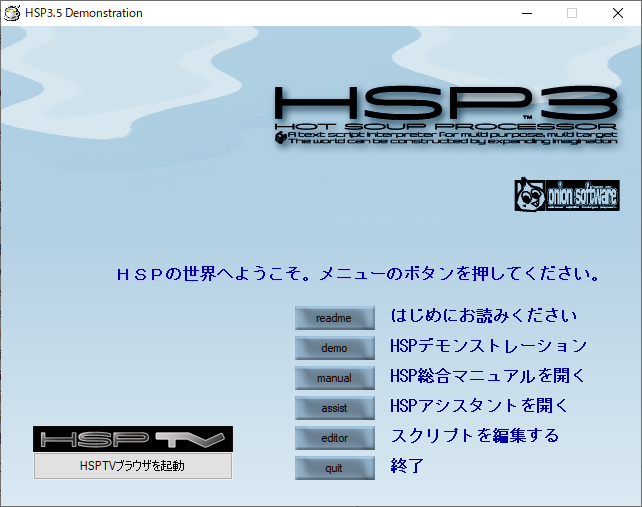
Task: Open the script editor button
Action: [x=335, y=438]
